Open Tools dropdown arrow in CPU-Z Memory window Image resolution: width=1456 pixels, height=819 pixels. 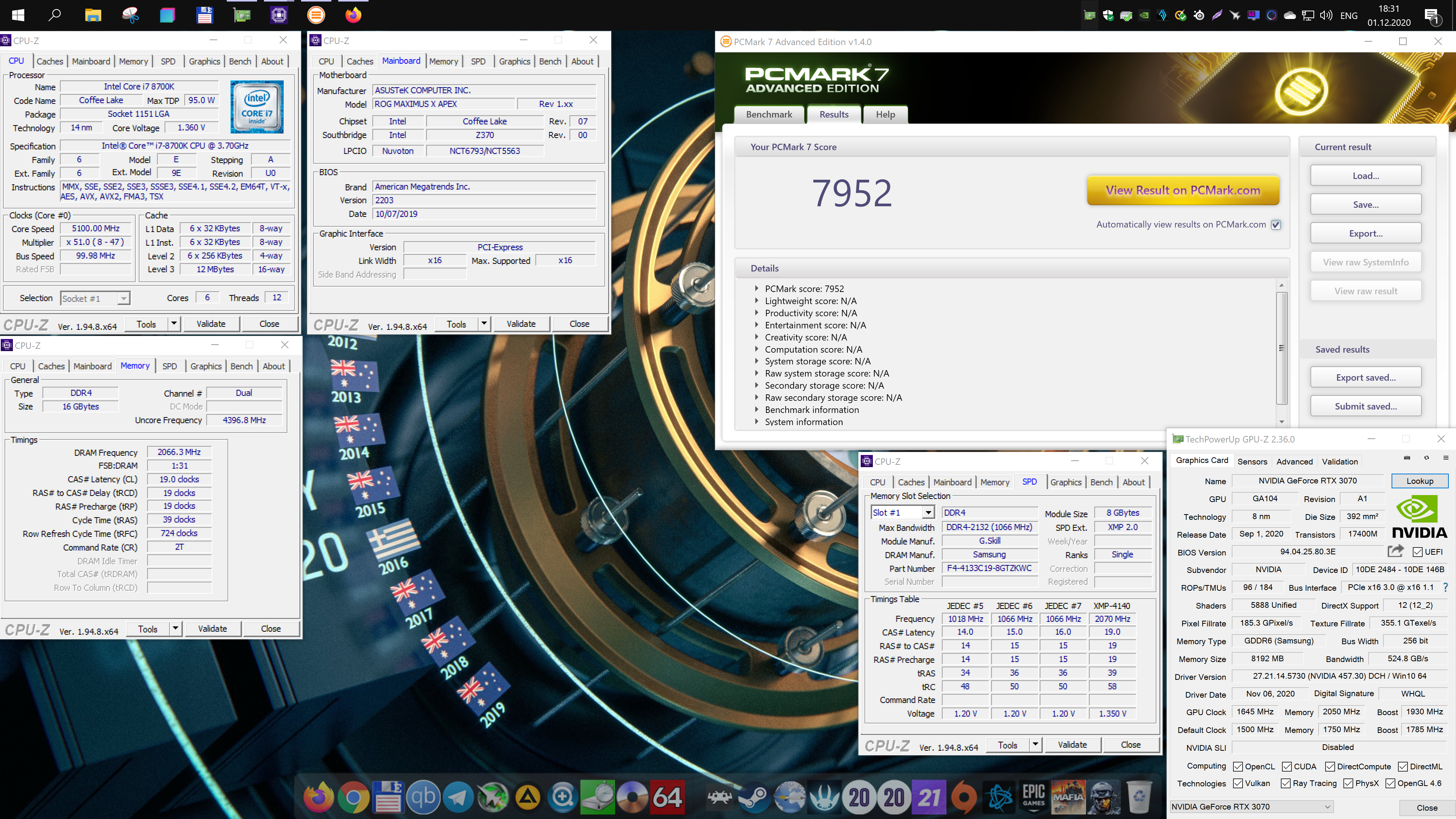pos(176,629)
